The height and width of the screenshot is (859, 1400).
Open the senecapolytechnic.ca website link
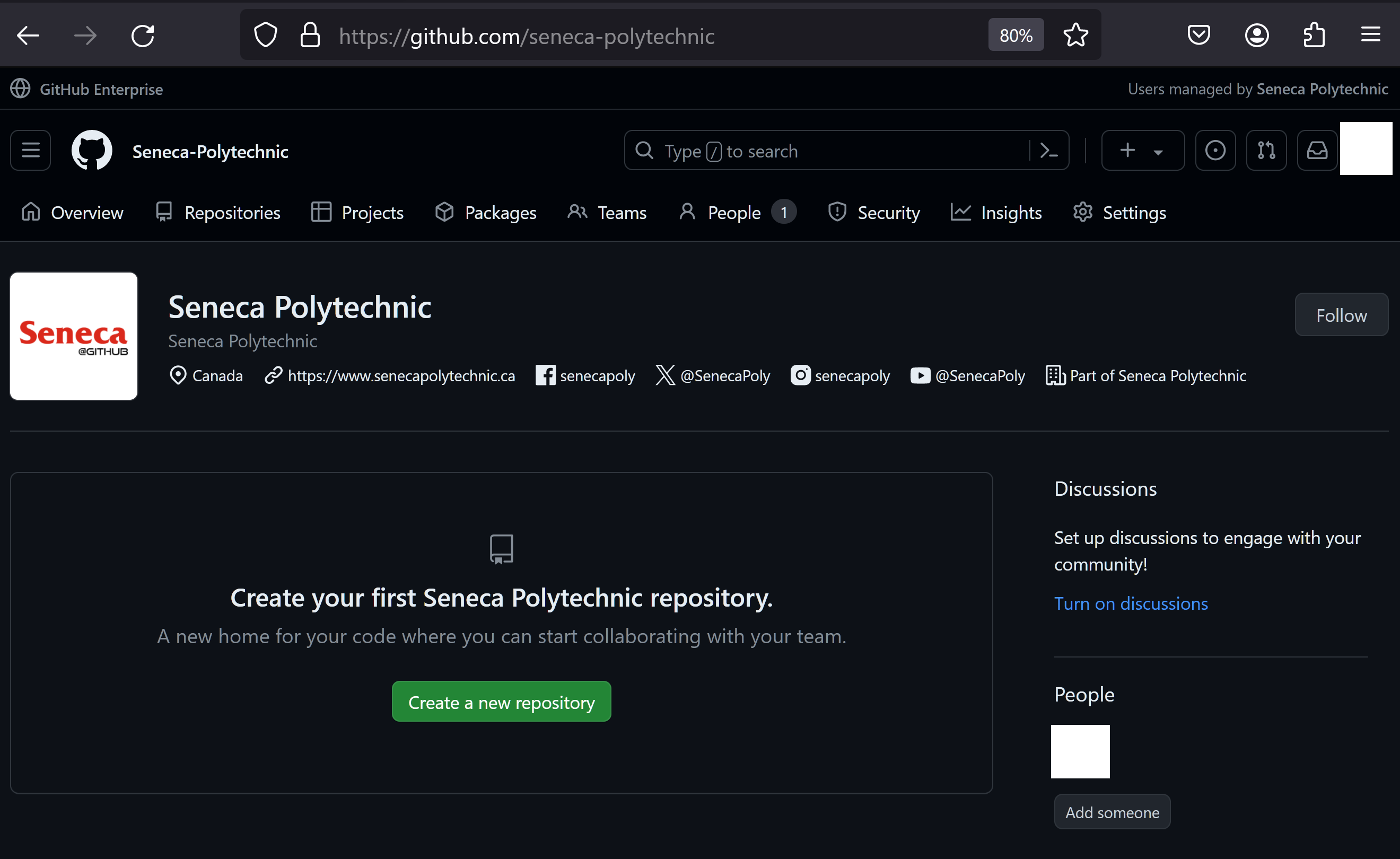click(401, 375)
